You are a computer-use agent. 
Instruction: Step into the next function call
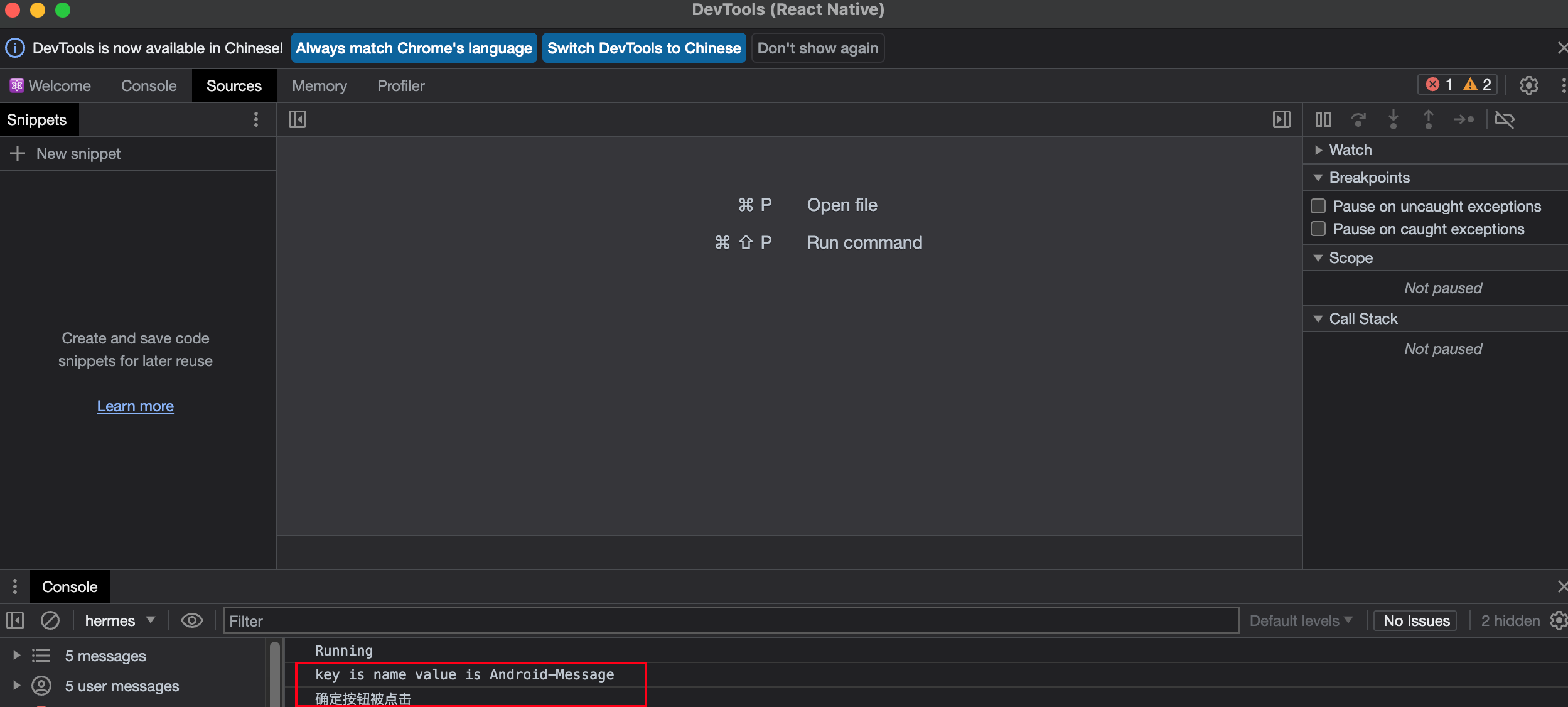pyautogui.click(x=1393, y=119)
